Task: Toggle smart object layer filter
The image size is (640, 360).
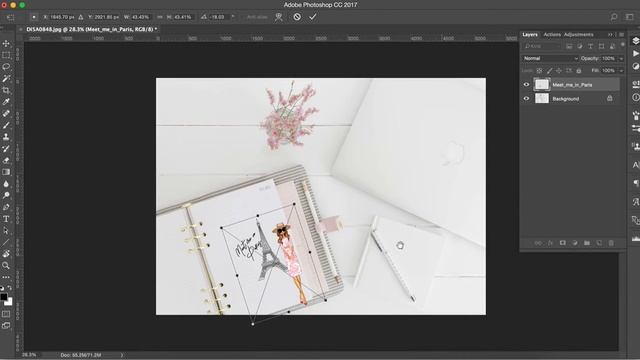Action: pyautogui.click(x=612, y=47)
